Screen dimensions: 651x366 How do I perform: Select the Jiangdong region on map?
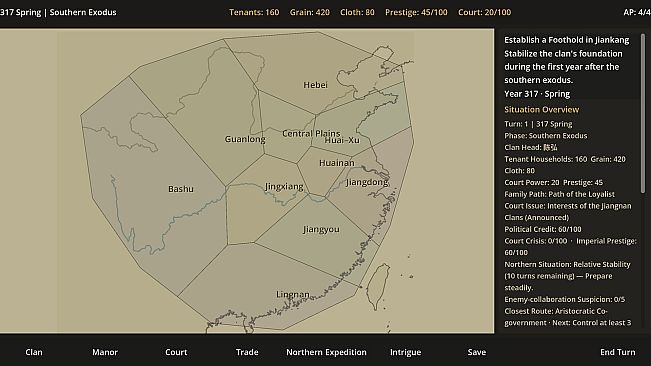pos(367,182)
